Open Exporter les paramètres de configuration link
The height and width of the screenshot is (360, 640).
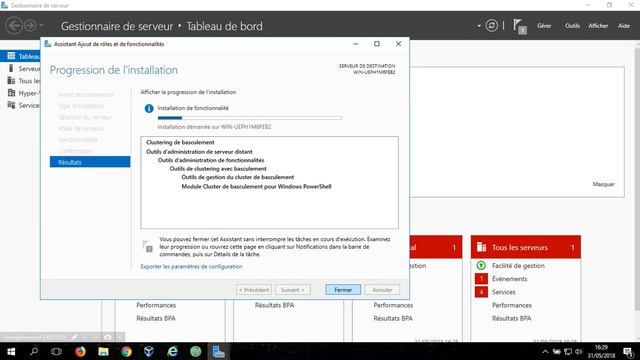pyautogui.click(x=191, y=267)
